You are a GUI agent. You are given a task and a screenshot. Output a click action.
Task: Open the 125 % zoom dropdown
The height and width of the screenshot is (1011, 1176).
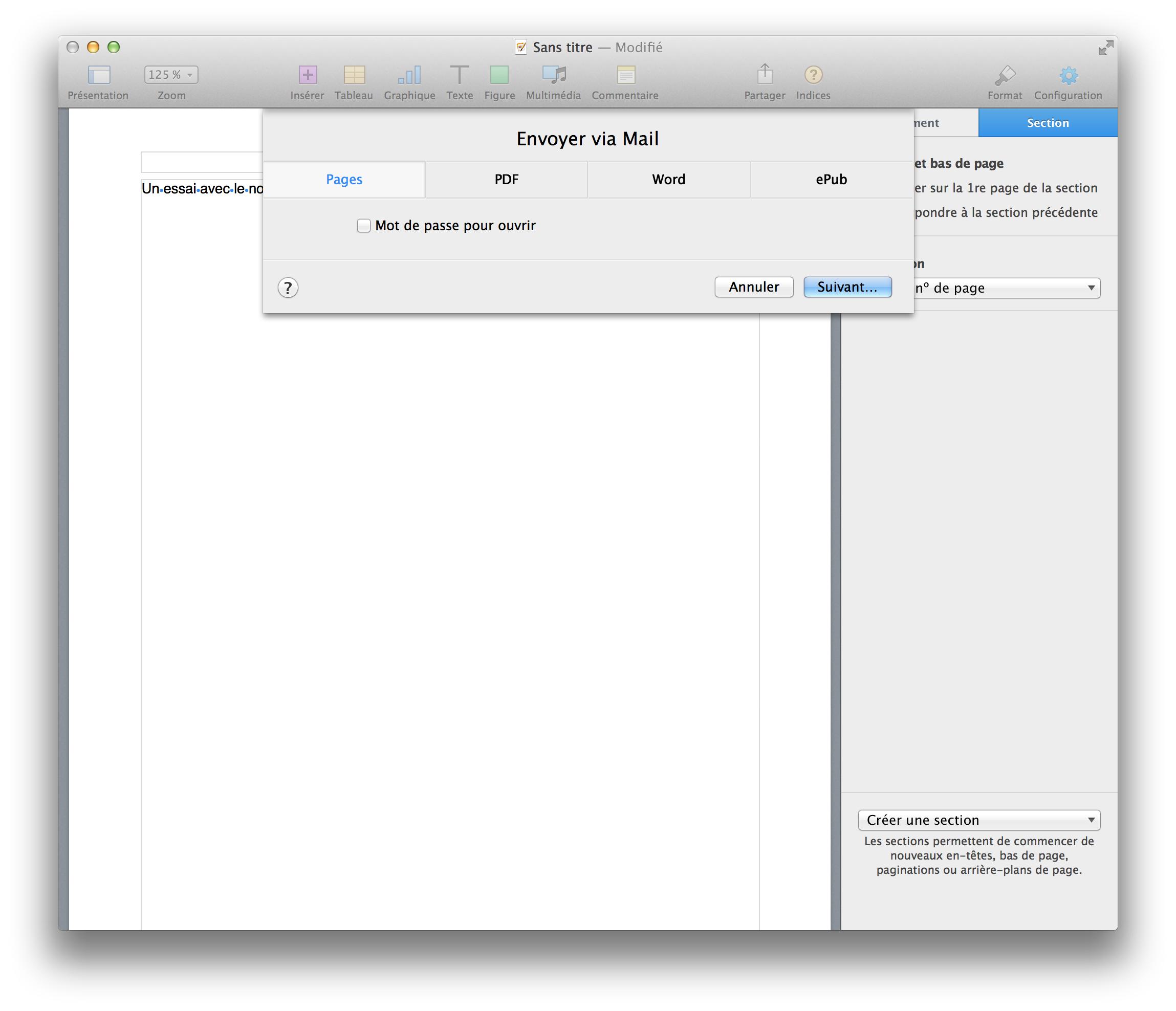pyautogui.click(x=171, y=75)
